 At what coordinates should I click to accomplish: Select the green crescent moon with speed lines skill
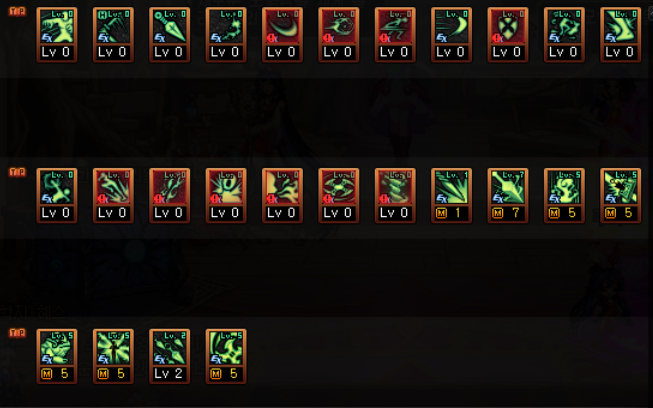coord(451,35)
